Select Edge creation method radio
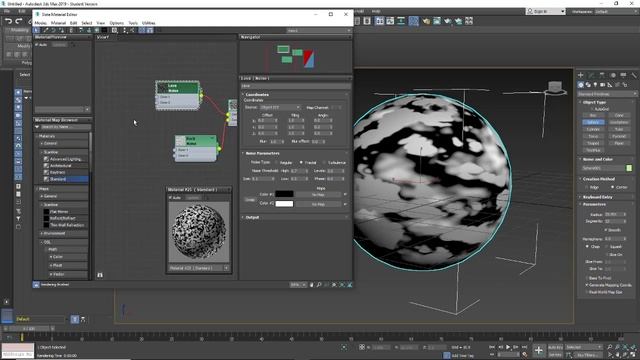This screenshot has width=640, height=360. click(x=587, y=187)
